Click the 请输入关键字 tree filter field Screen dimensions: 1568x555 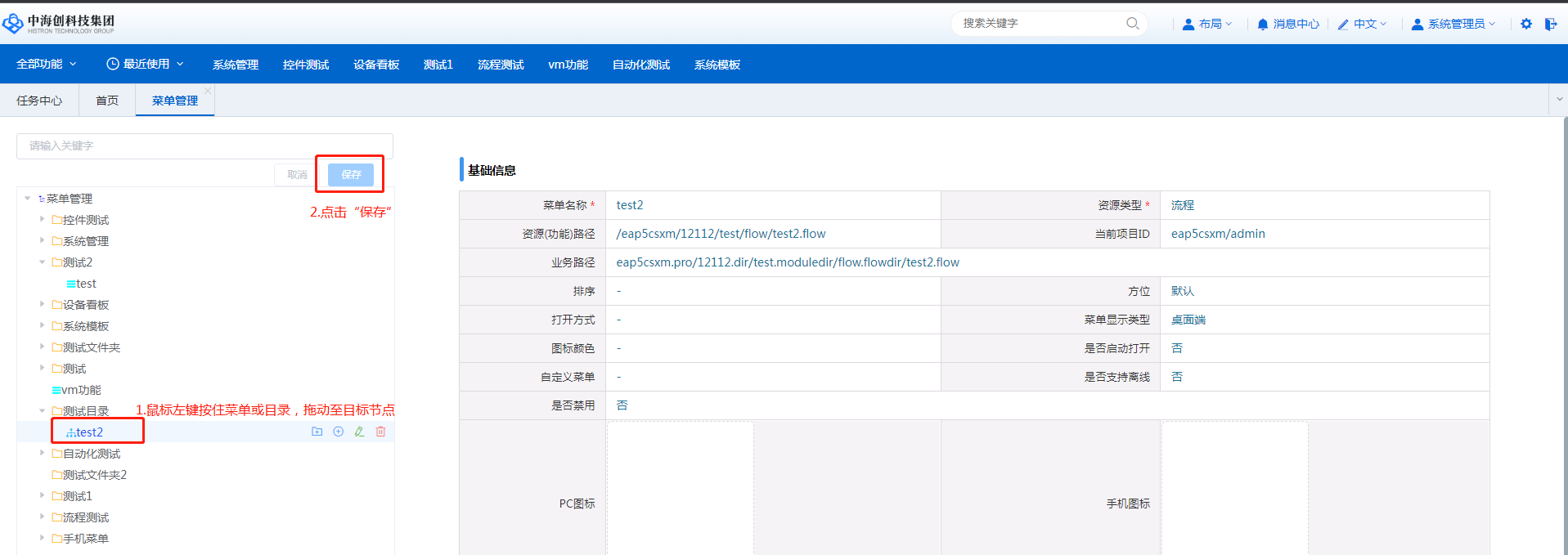(x=204, y=145)
